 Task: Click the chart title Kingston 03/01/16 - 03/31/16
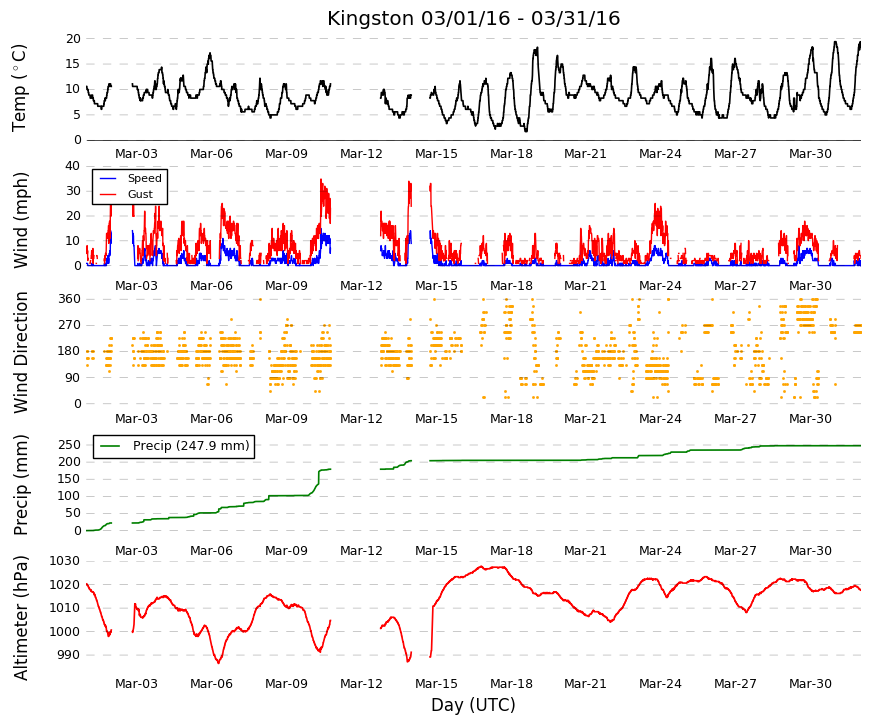[x=473, y=18]
